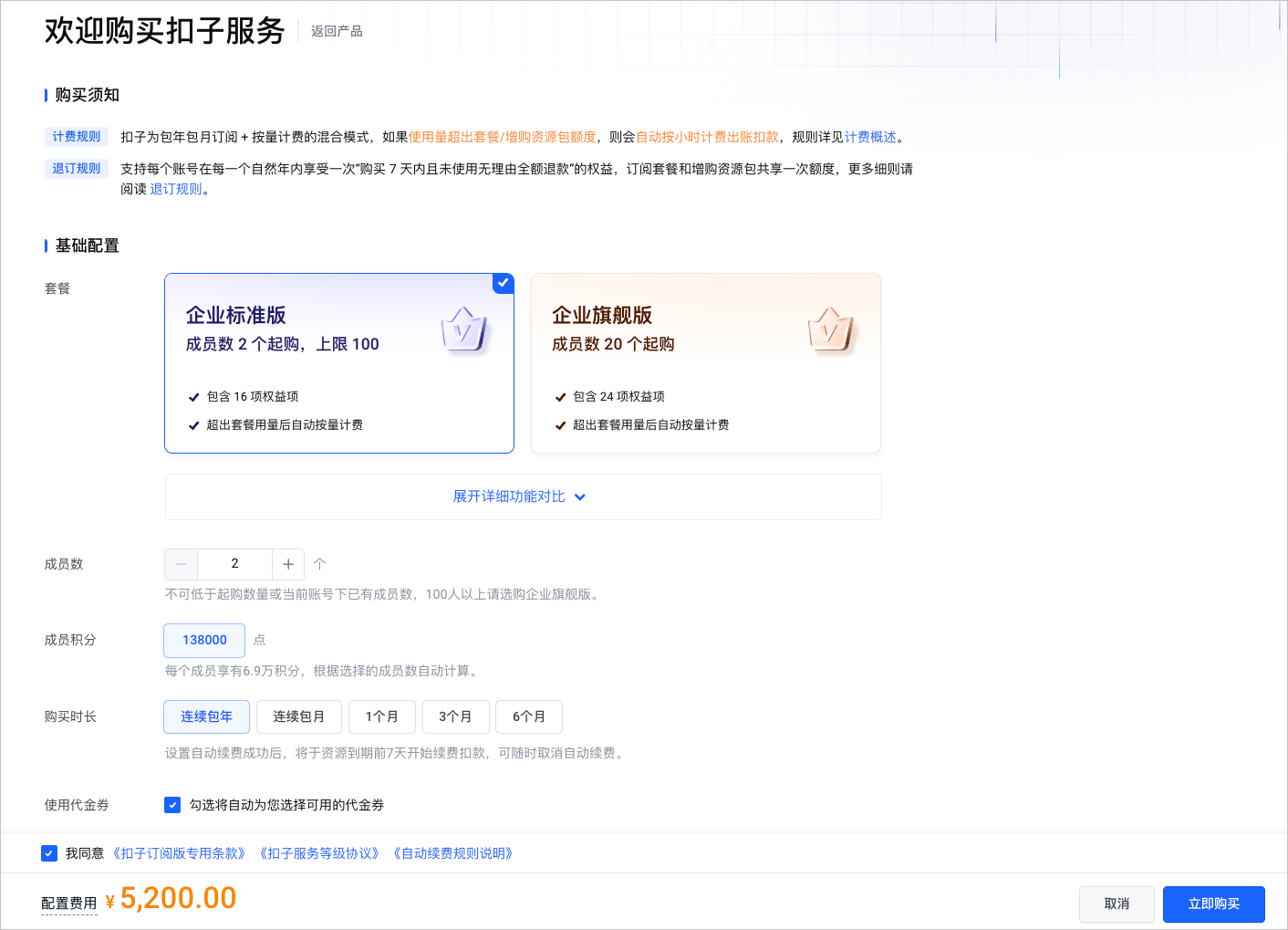Viewport: 1288px width, 930px height.
Task: Click the minus icon to decrease 成员数
Action: click(x=181, y=564)
